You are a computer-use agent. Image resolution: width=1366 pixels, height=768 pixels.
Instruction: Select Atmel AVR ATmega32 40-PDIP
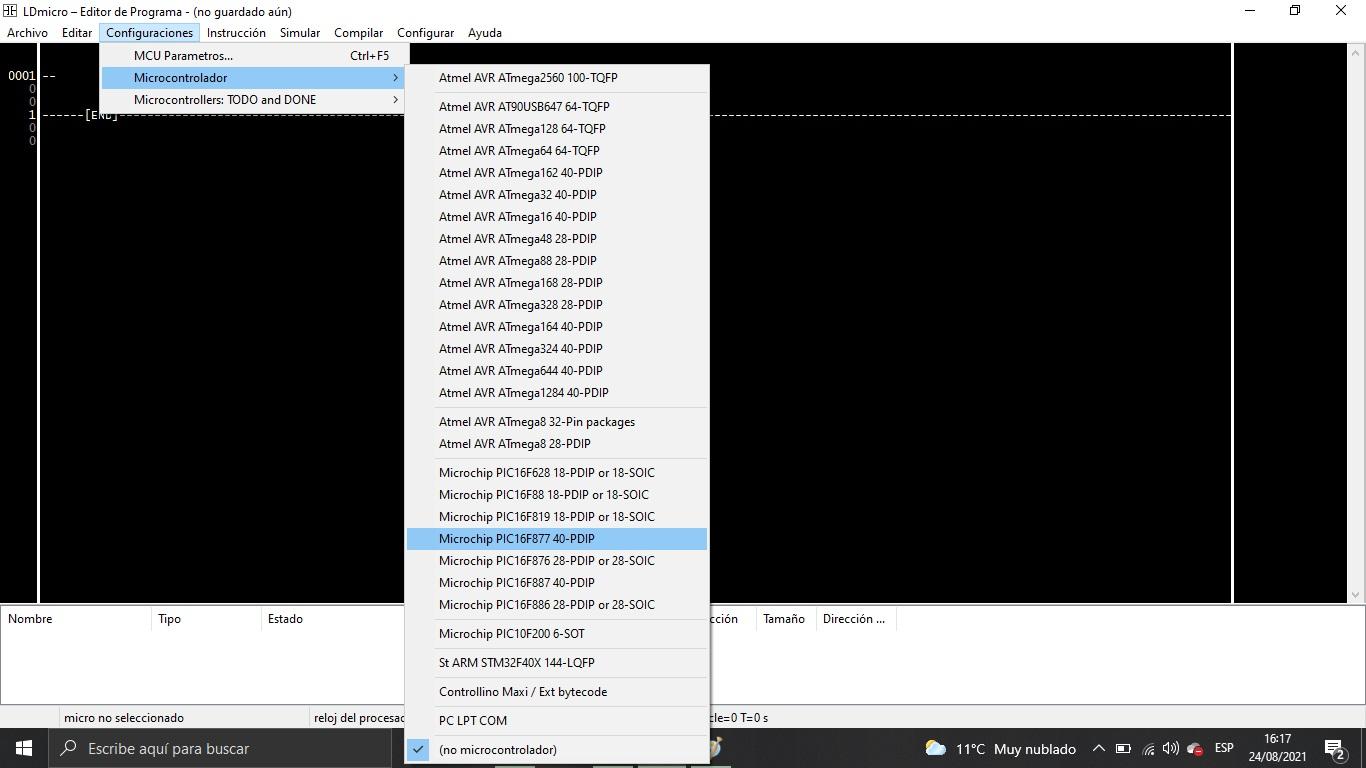557,195
